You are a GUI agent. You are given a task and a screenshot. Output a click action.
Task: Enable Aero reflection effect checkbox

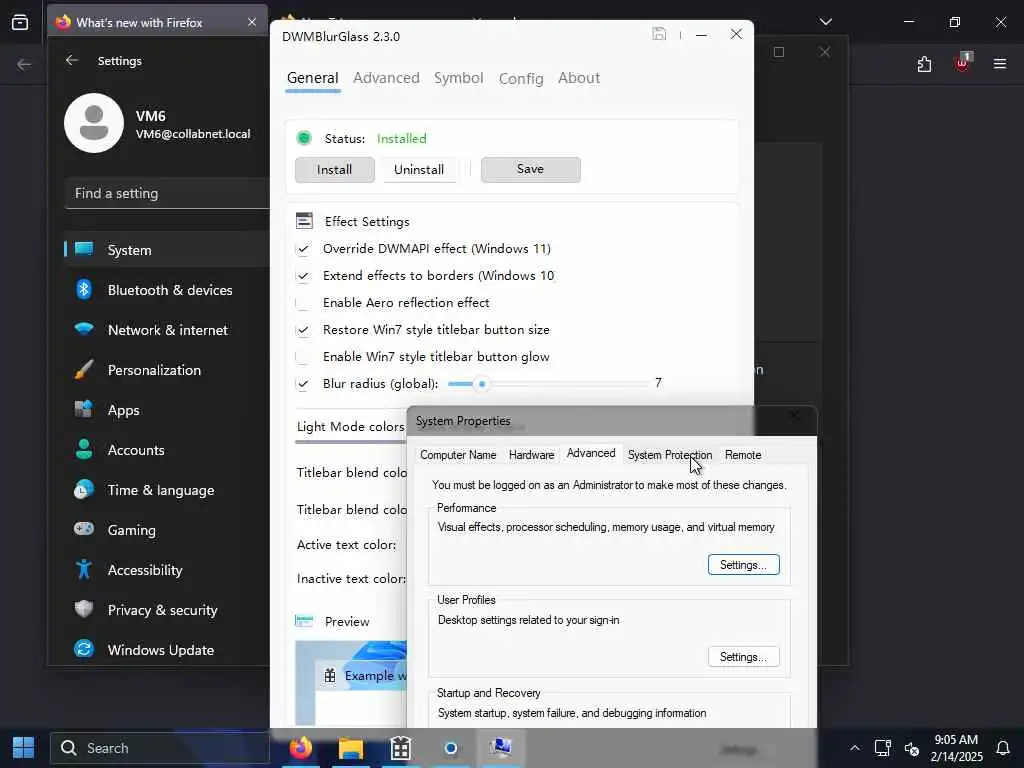(x=302, y=303)
